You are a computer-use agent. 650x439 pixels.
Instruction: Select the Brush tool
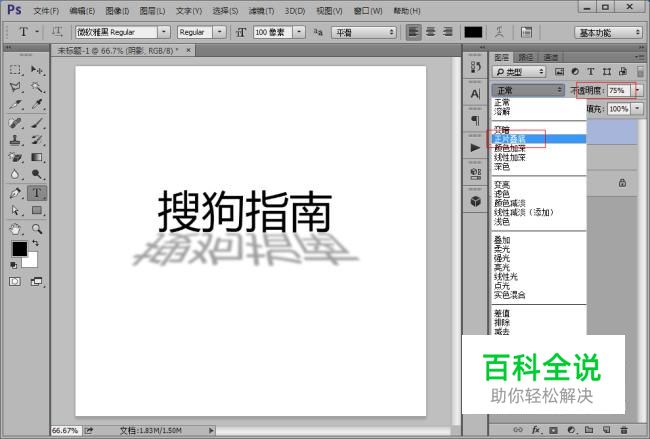pyautogui.click(x=37, y=123)
